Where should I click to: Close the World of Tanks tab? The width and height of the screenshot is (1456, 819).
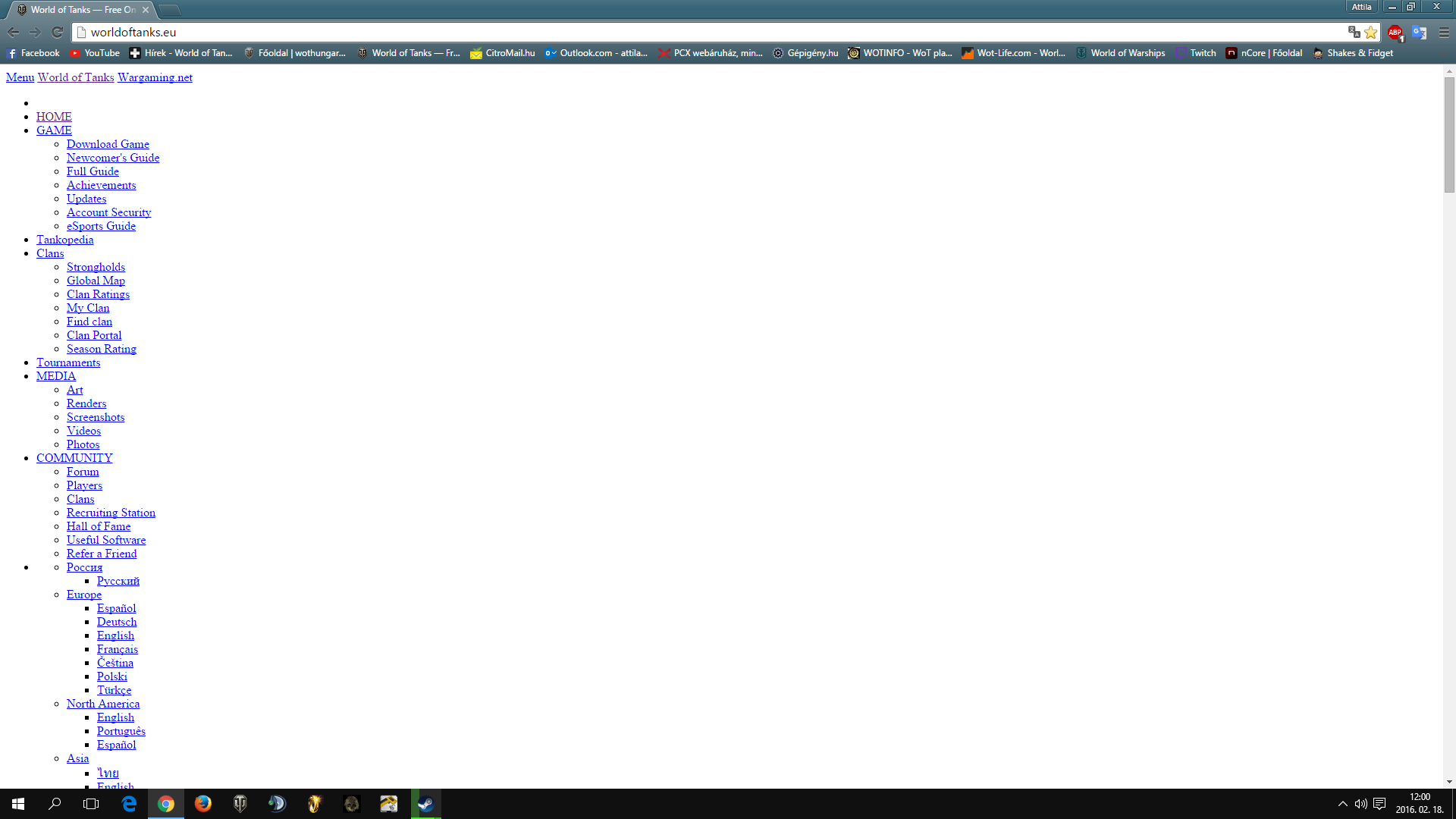146,10
